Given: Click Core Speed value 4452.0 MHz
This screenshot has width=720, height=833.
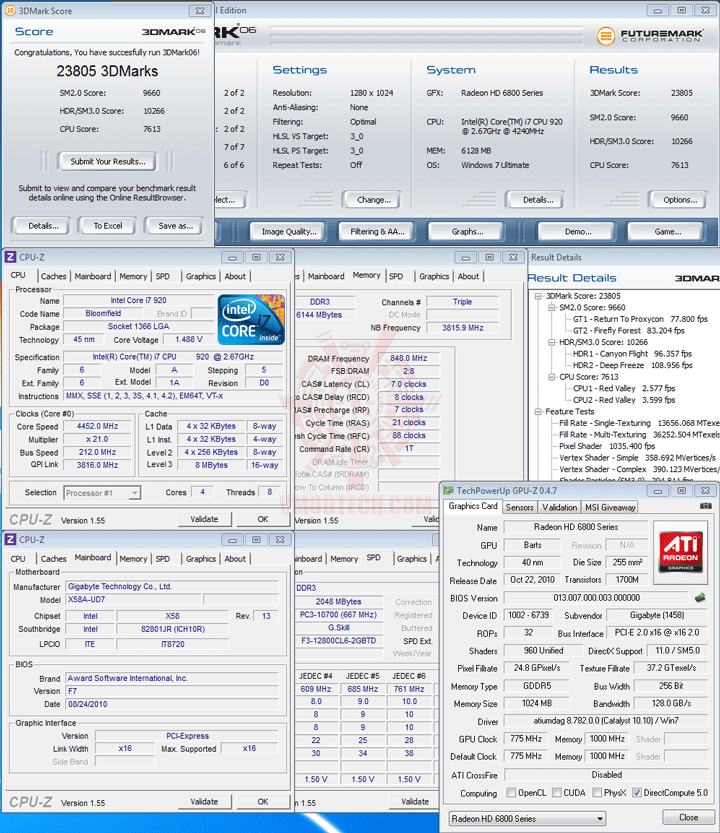Looking at the screenshot, I should coord(97,426).
